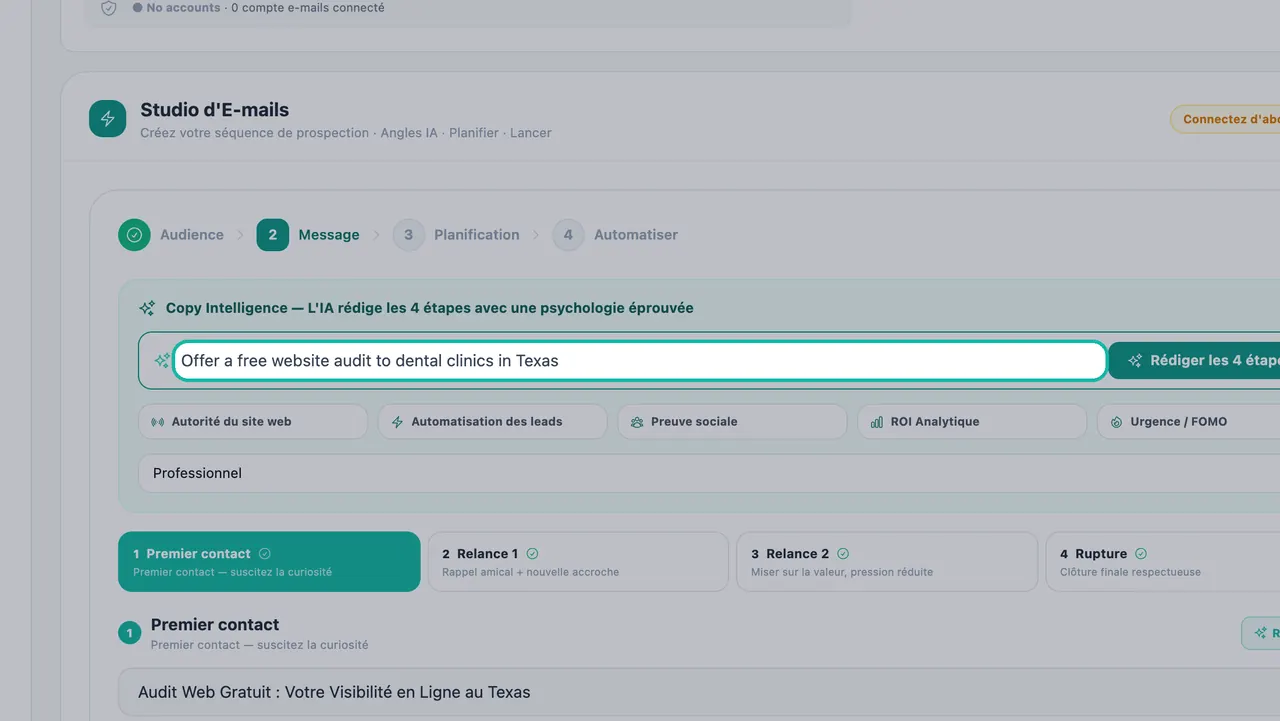Select step 2 Message badge
The width and height of the screenshot is (1280, 721).
[273, 235]
